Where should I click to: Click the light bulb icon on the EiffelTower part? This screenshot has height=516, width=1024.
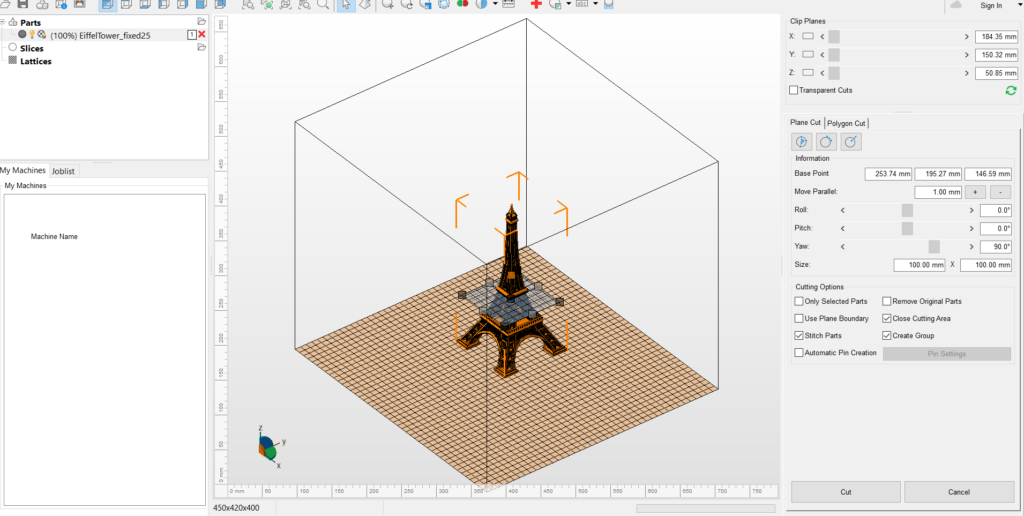[31, 35]
